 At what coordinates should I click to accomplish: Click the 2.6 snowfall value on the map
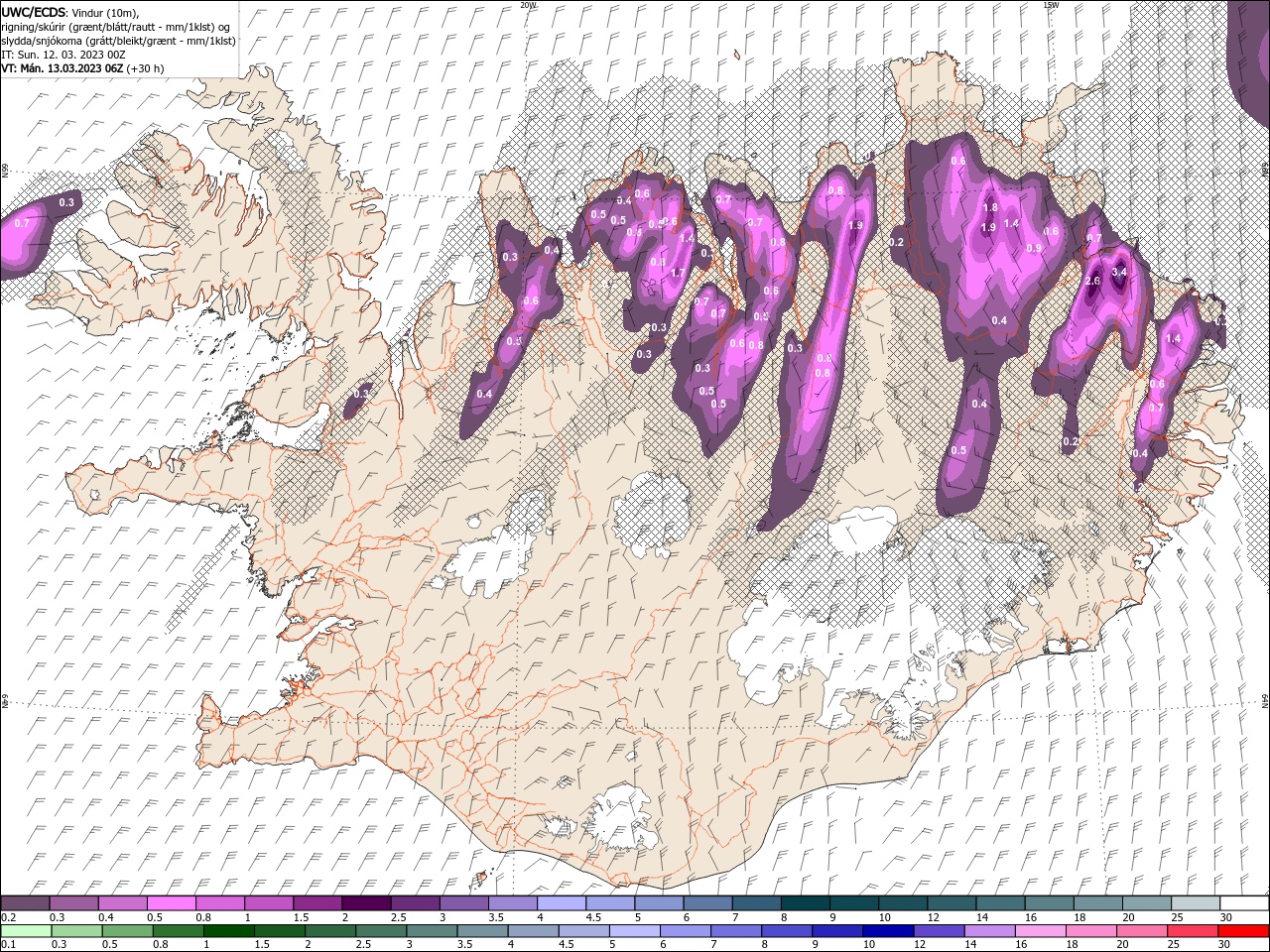tap(1092, 282)
